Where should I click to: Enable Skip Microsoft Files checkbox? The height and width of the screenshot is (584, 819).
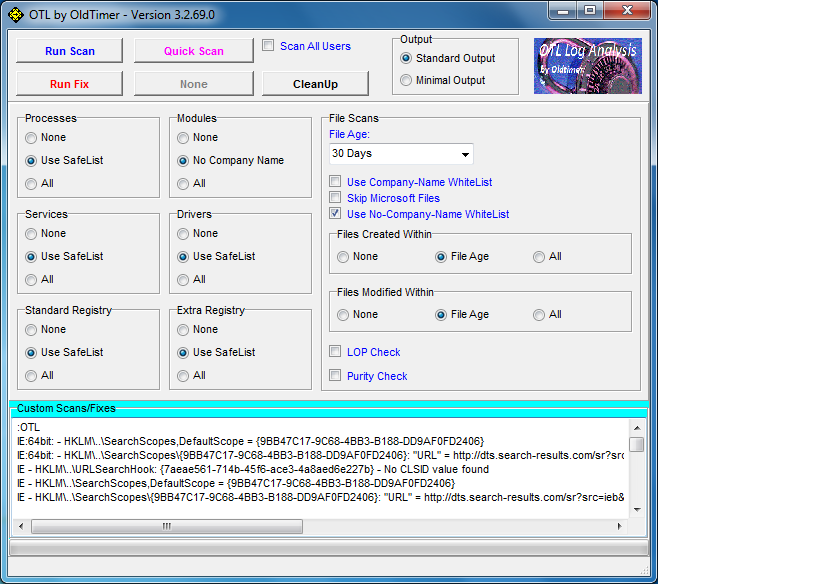[335, 197]
